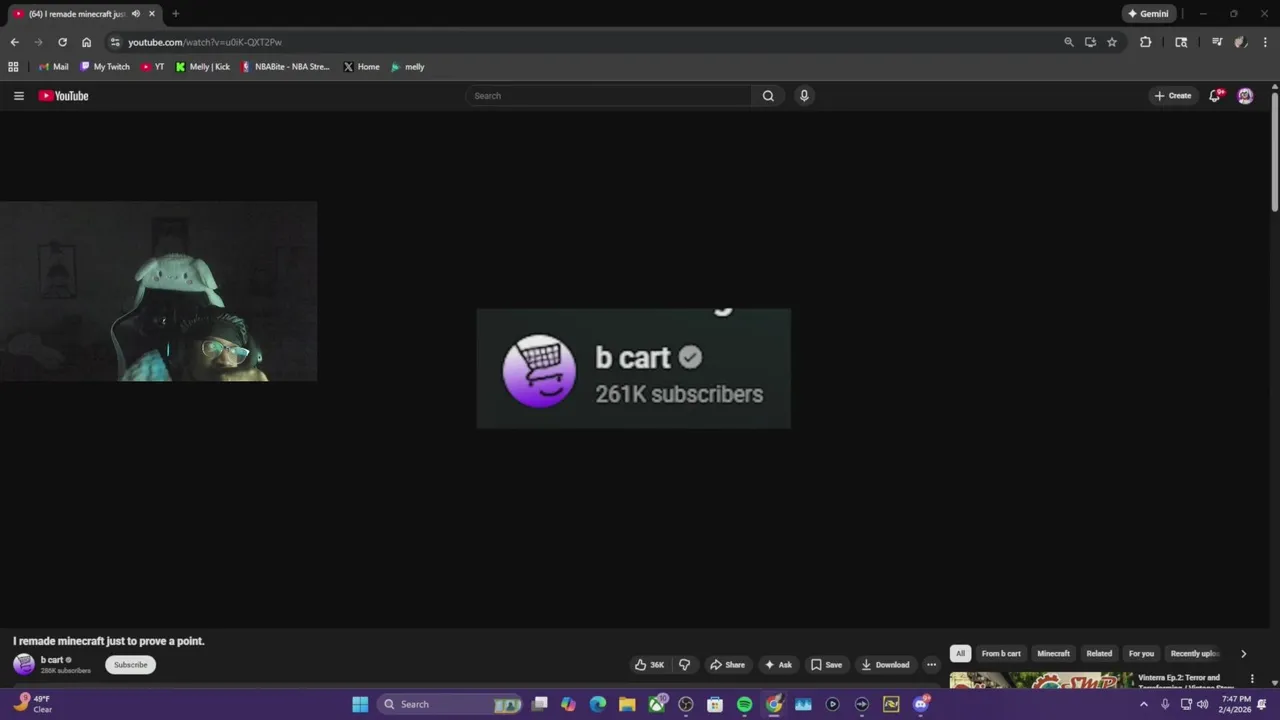Screen dimensions: 1280x720
Task: Open Xbox app from the taskbar
Action: (657, 704)
